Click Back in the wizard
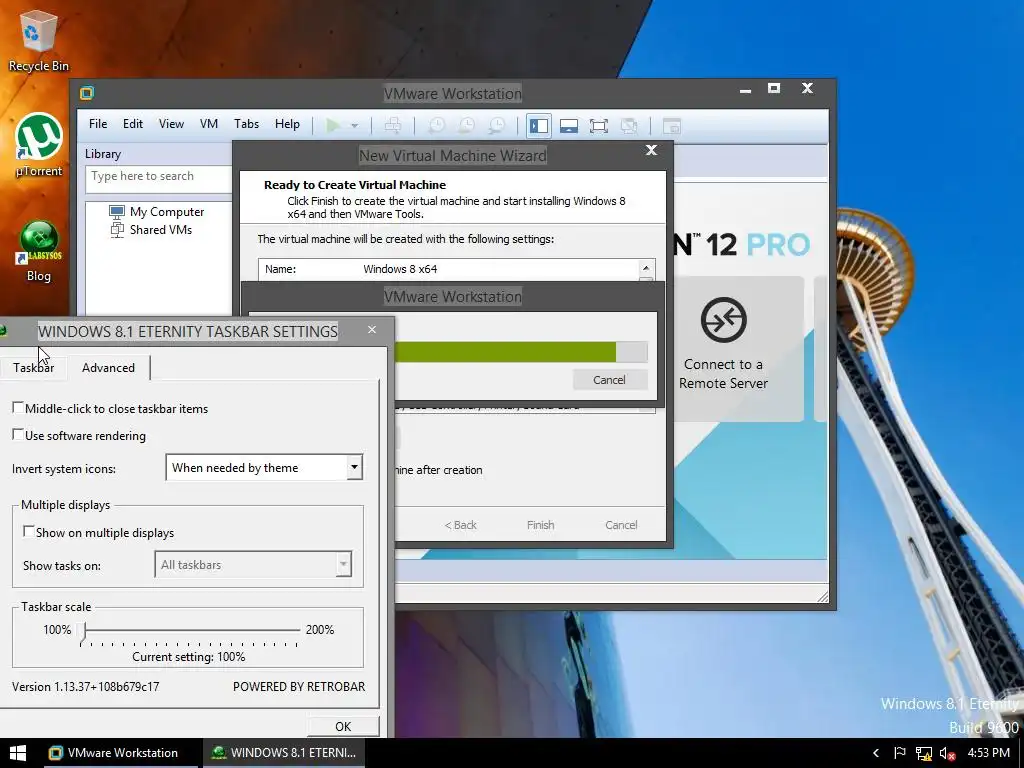Image resolution: width=1024 pixels, height=768 pixels. 460,525
